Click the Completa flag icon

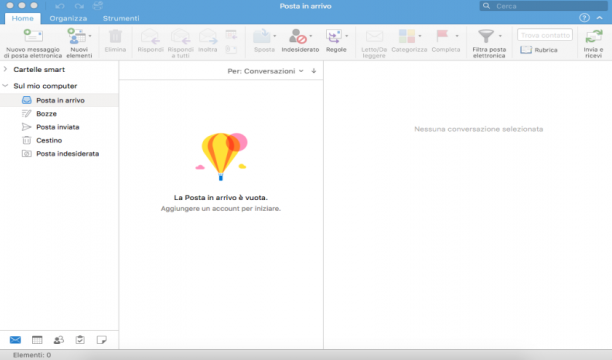pyautogui.click(x=442, y=36)
